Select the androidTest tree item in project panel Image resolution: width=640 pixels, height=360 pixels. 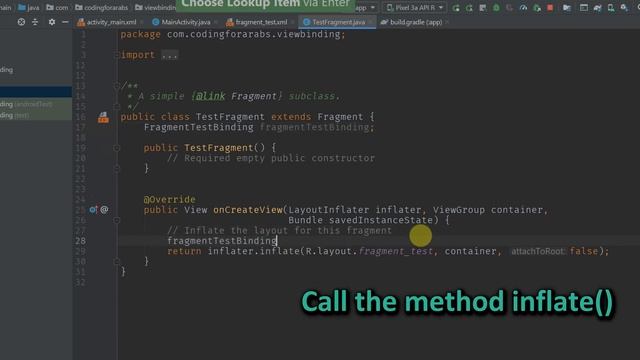pos(36,104)
